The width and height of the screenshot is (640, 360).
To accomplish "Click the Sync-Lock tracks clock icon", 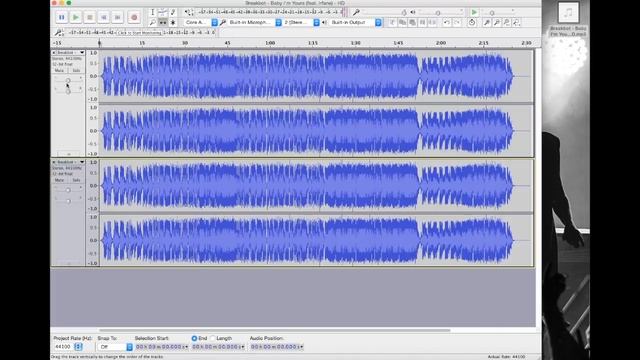I will tap(472, 22).
